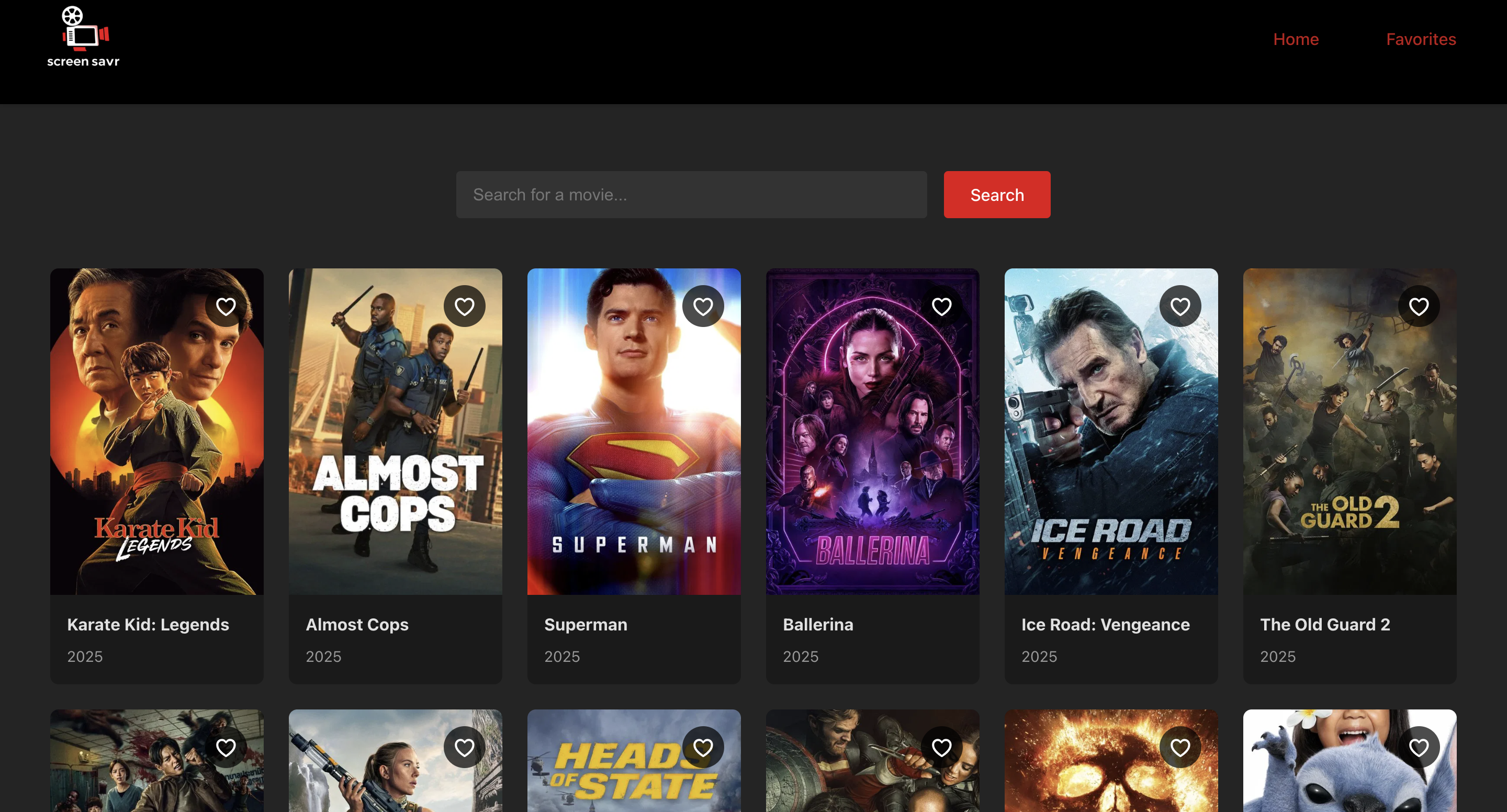Screen dimensions: 1507x812
Task: Favorite the Heads of State movie
Action: (x=703, y=747)
